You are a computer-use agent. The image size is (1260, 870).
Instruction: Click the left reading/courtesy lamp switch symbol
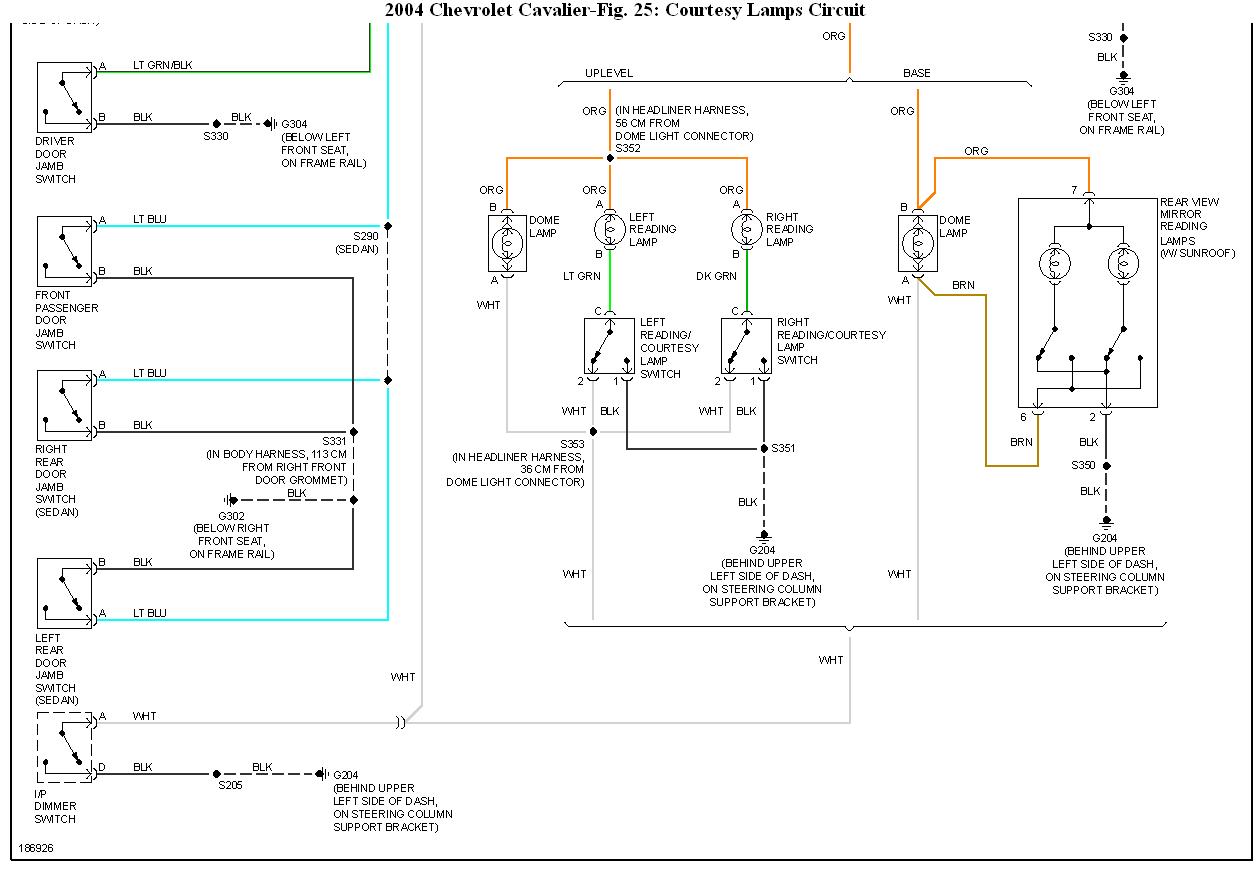tap(609, 346)
